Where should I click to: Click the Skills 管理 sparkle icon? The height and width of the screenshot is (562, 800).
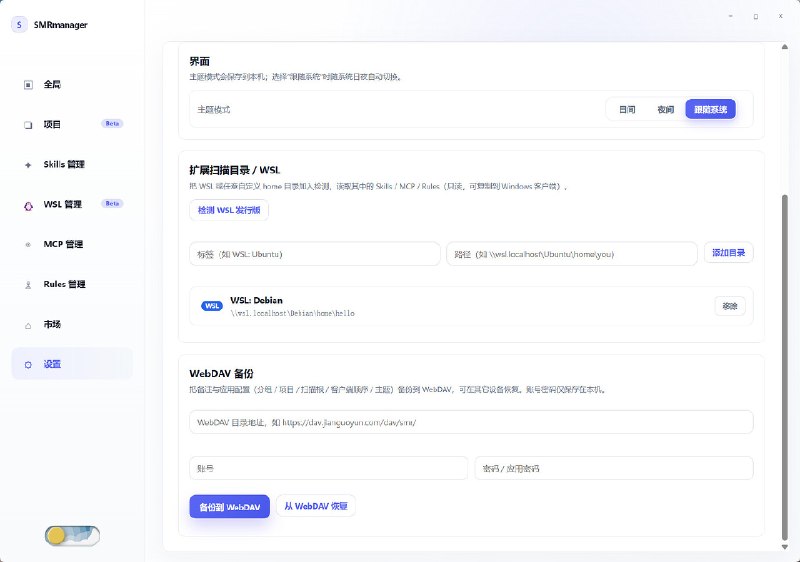(x=28, y=165)
